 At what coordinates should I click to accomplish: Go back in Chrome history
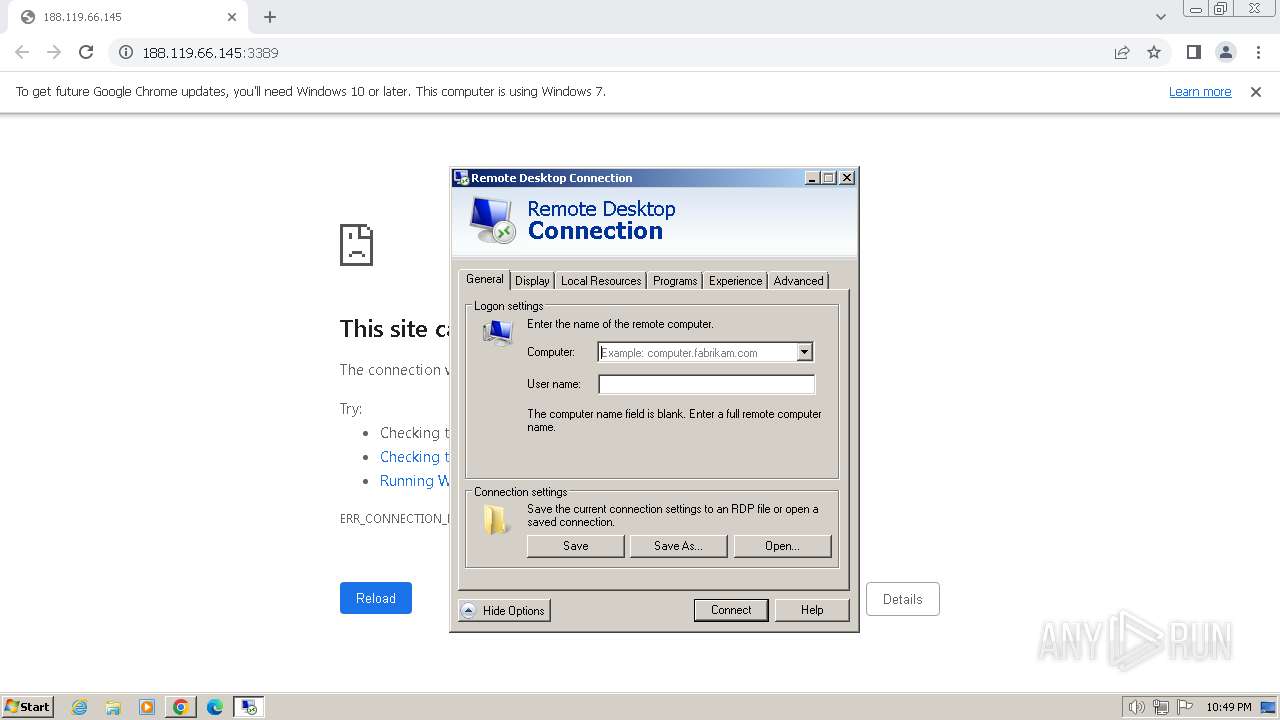click(x=22, y=52)
